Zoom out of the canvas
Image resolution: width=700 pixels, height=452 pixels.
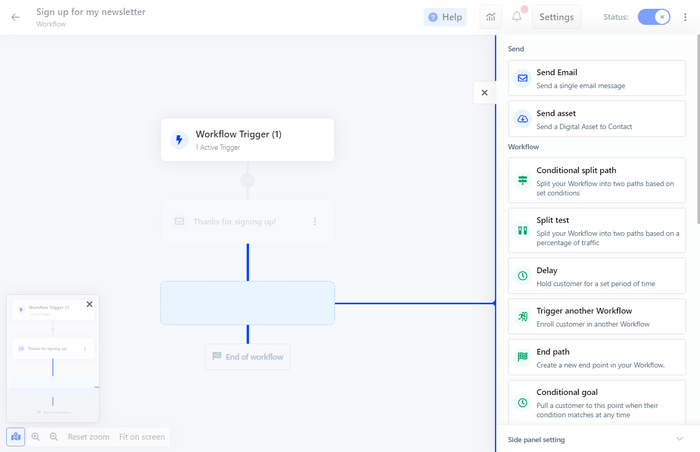click(54, 437)
